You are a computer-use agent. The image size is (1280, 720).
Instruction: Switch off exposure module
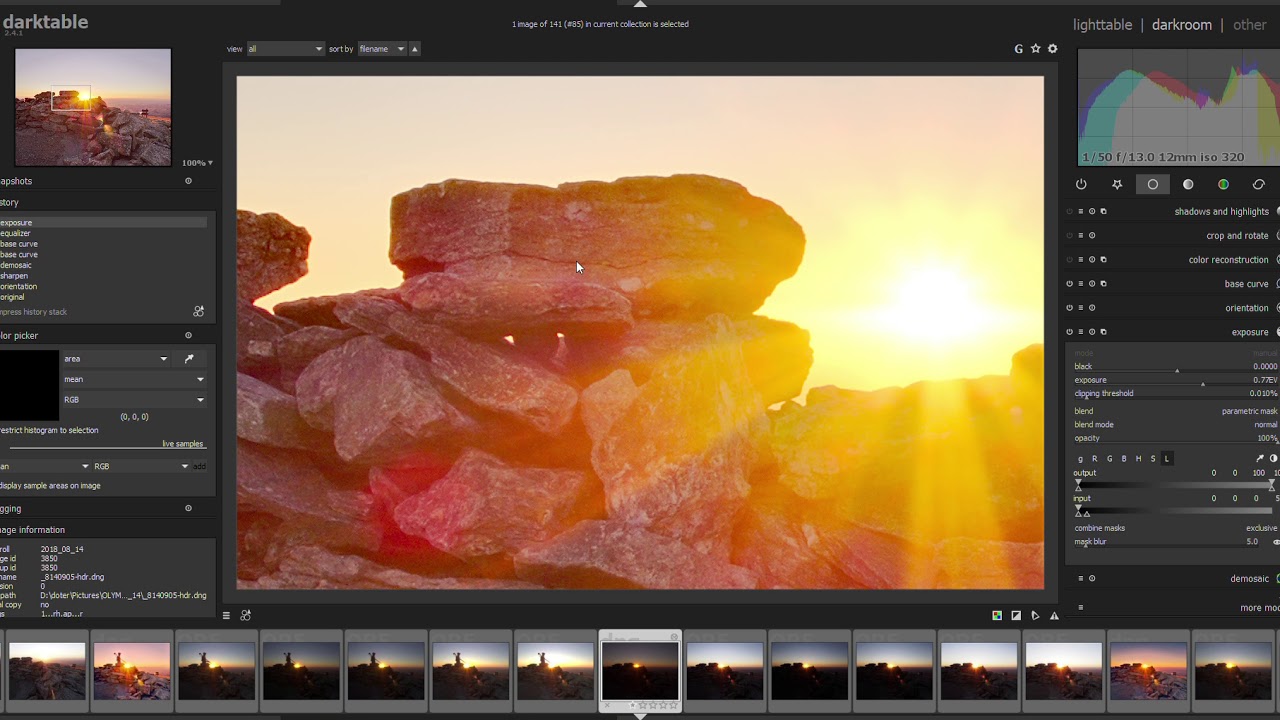click(1069, 332)
